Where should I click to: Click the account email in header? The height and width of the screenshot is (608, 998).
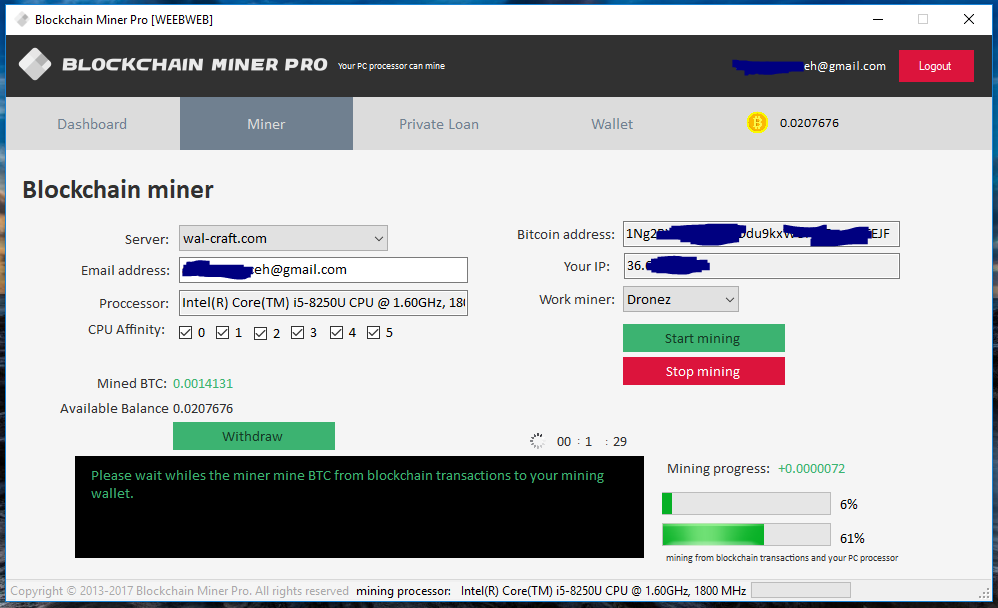809,66
